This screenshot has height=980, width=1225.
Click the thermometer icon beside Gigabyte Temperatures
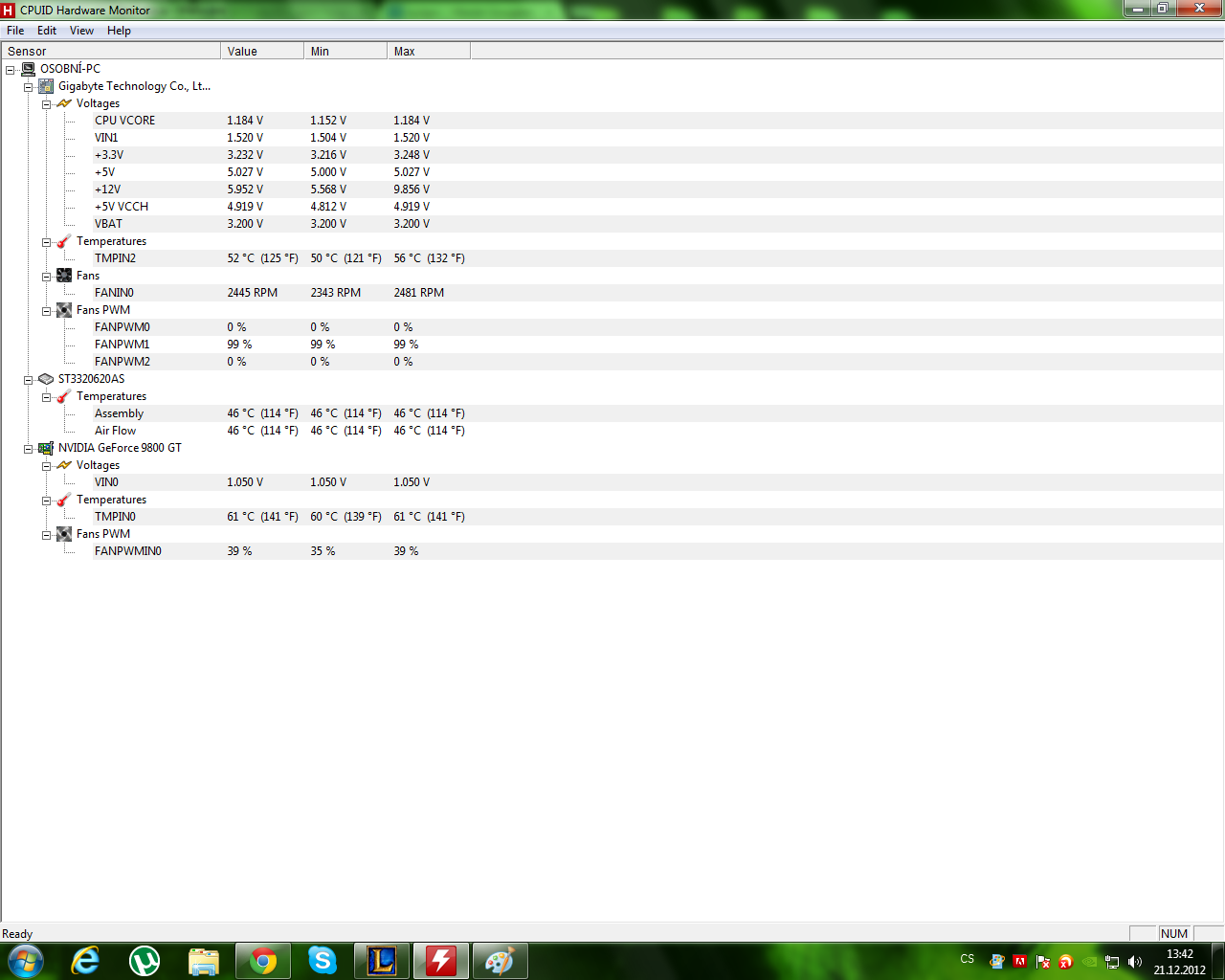coord(64,241)
